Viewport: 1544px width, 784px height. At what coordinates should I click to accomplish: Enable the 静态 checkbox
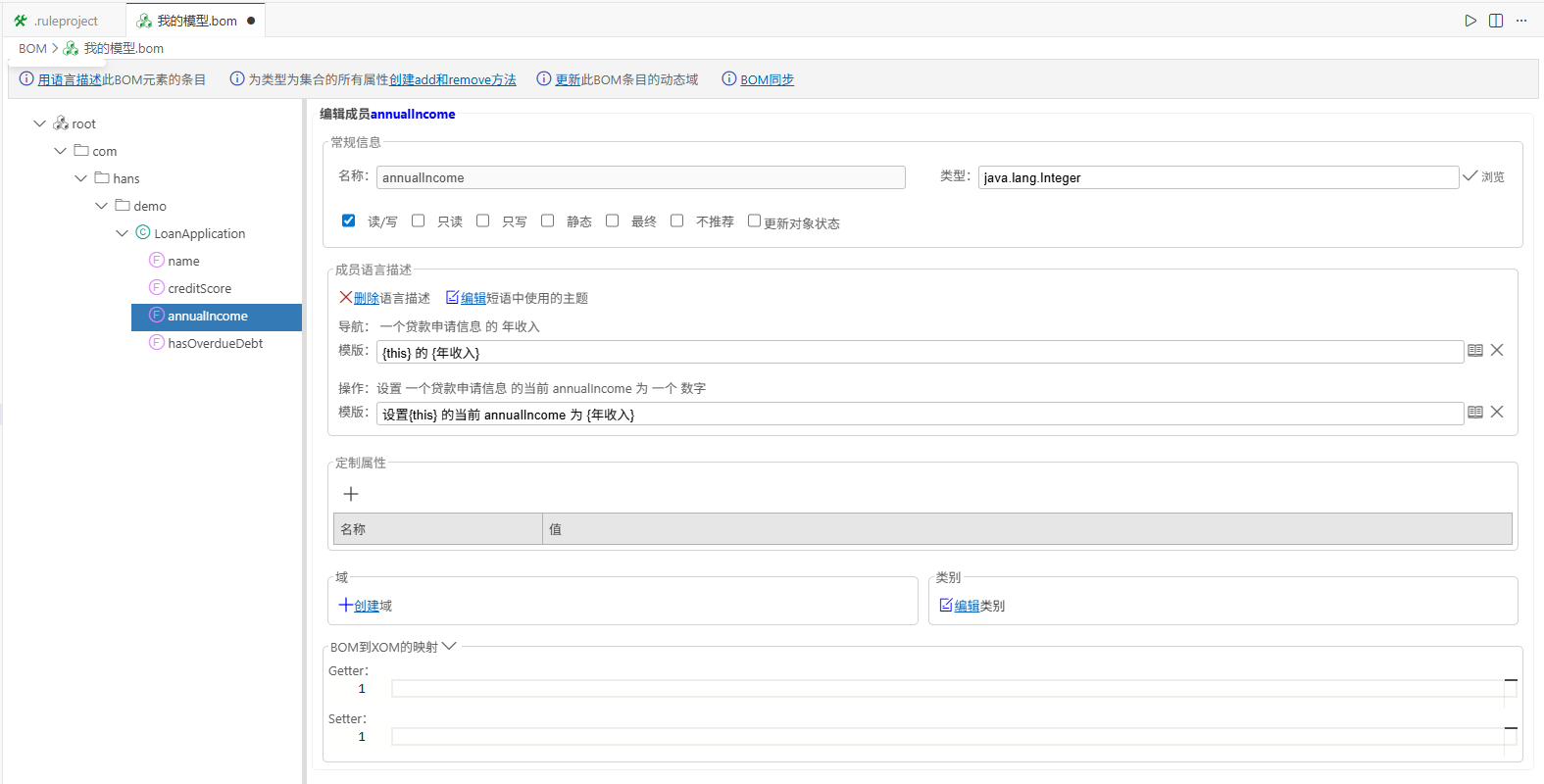548,220
